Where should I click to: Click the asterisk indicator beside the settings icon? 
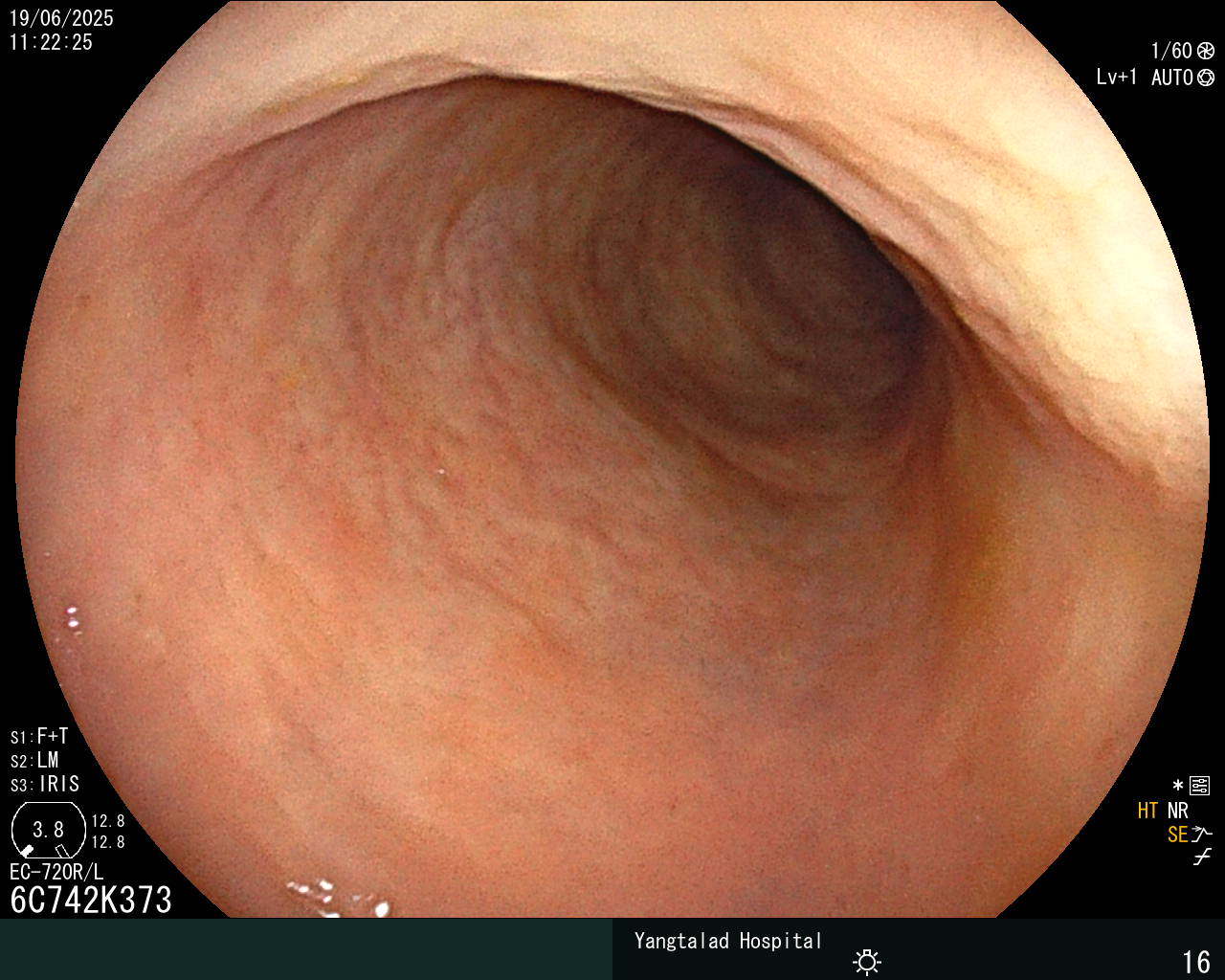click(1178, 787)
